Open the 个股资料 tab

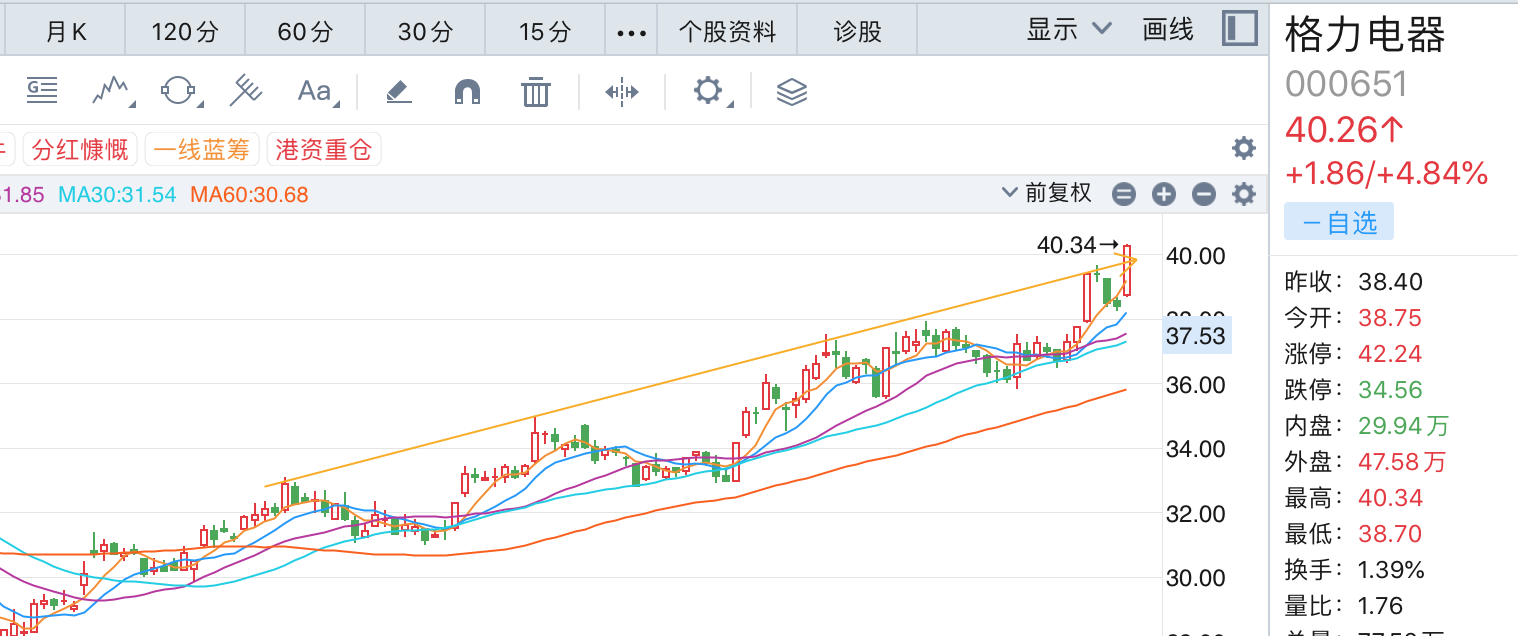pyautogui.click(x=727, y=32)
